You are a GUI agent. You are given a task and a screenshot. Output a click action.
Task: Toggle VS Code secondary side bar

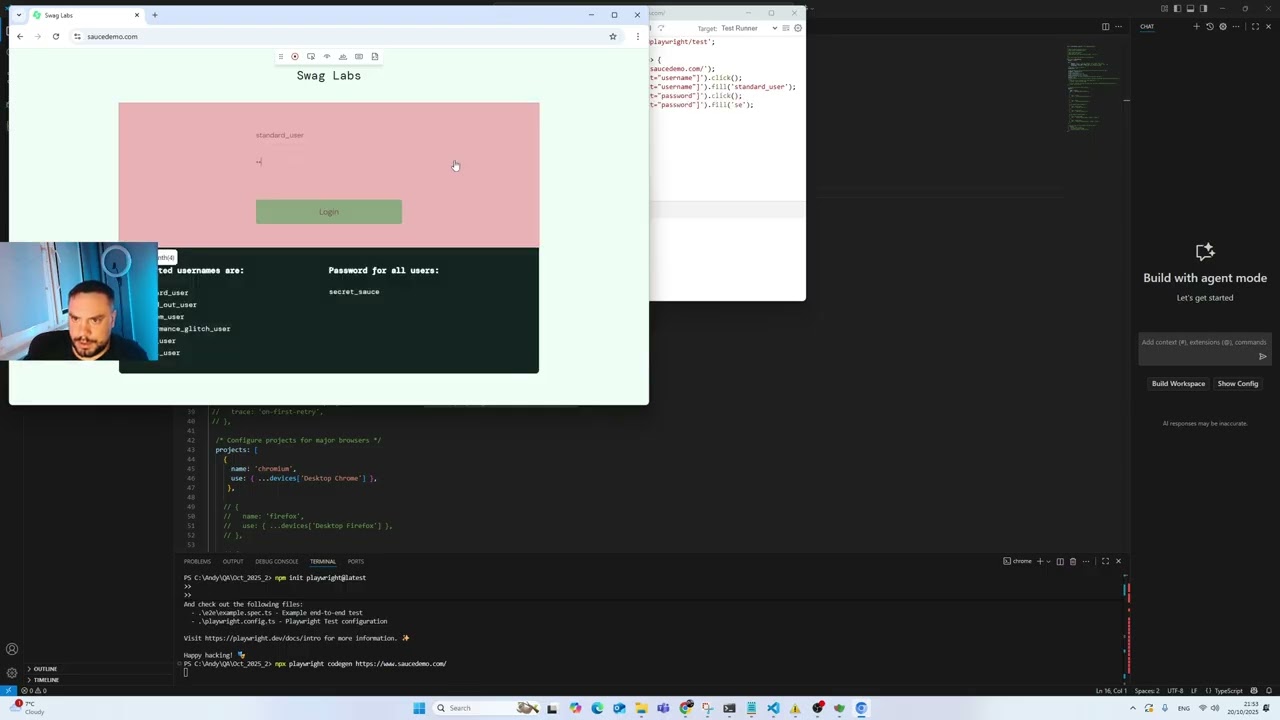click(1202, 8)
